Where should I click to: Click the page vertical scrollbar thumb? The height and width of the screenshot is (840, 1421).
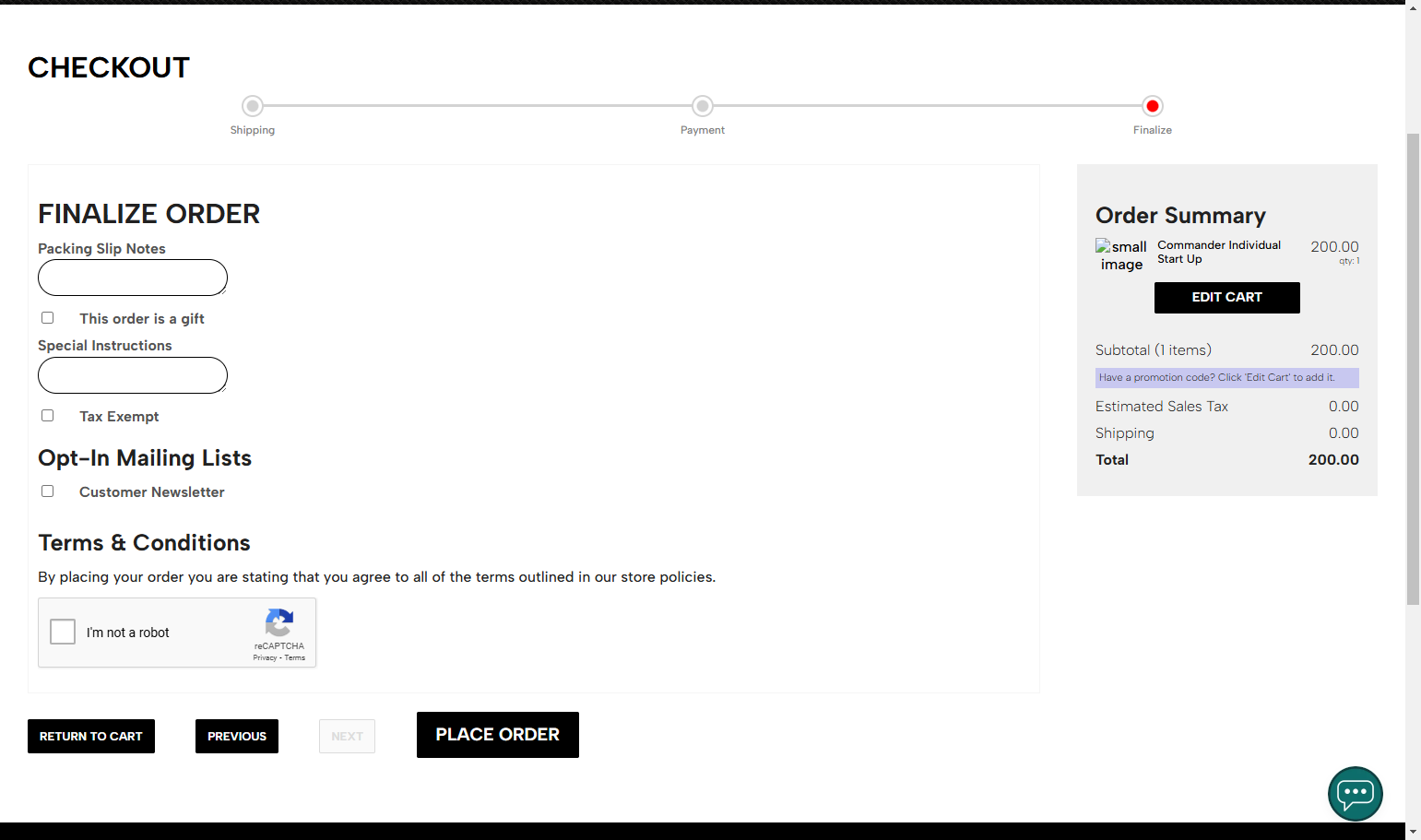point(1413,369)
